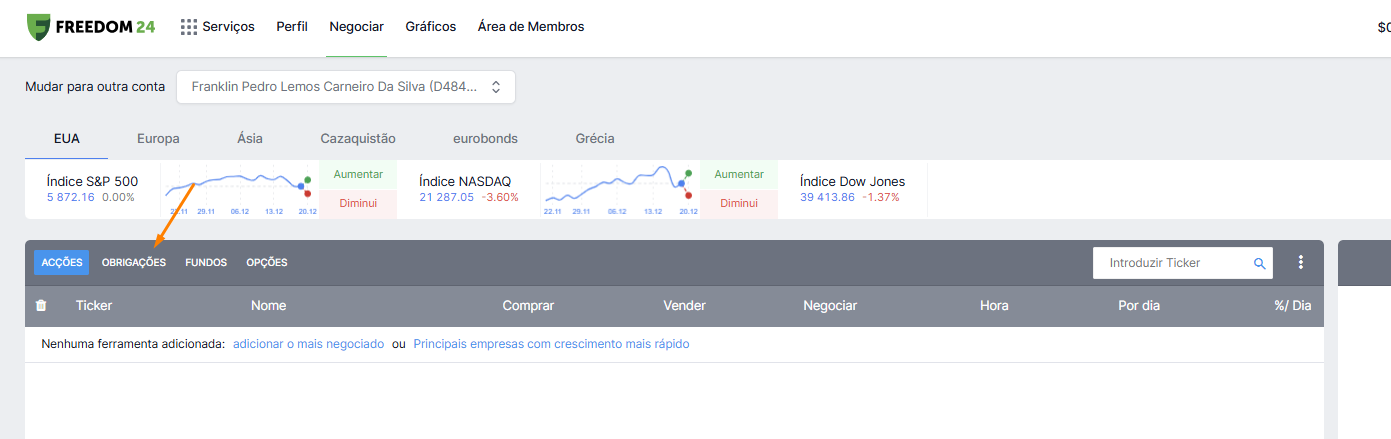1391x439 pixels.
Task: Open the S&P 500 mini chart
Action: click(240, 189)
